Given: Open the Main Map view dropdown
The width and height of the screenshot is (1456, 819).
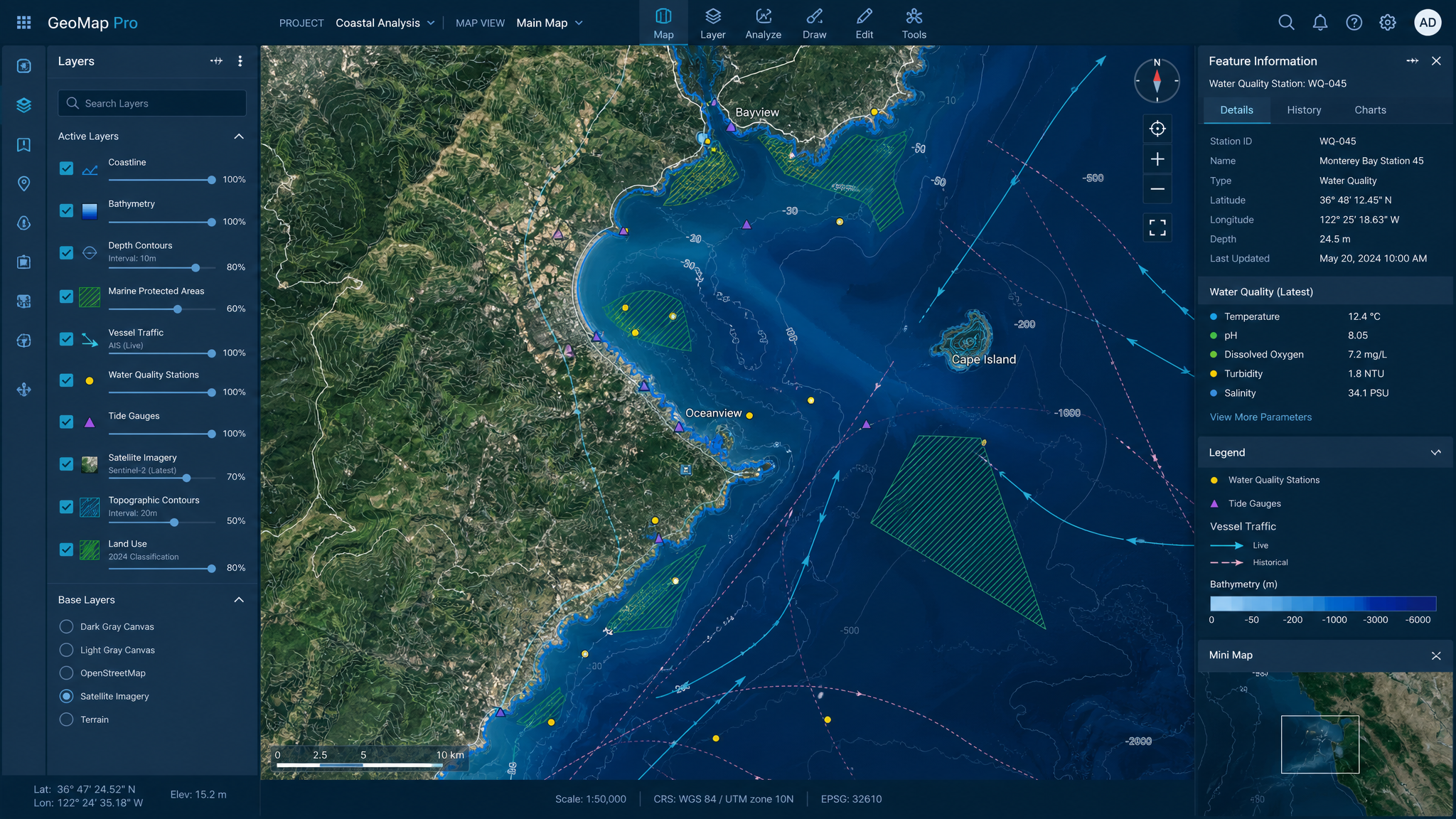Looking at the screenshot, I should click(x=550, y=23).
